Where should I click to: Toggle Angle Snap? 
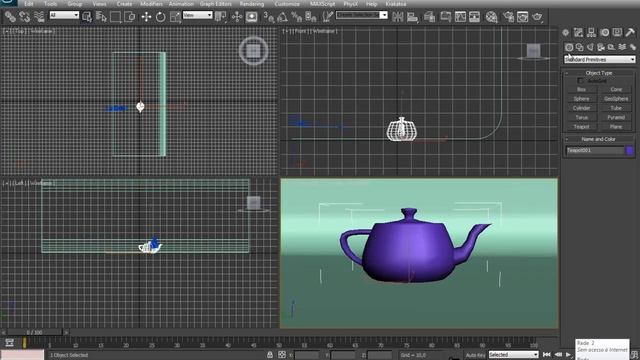(x=282, y=17)
